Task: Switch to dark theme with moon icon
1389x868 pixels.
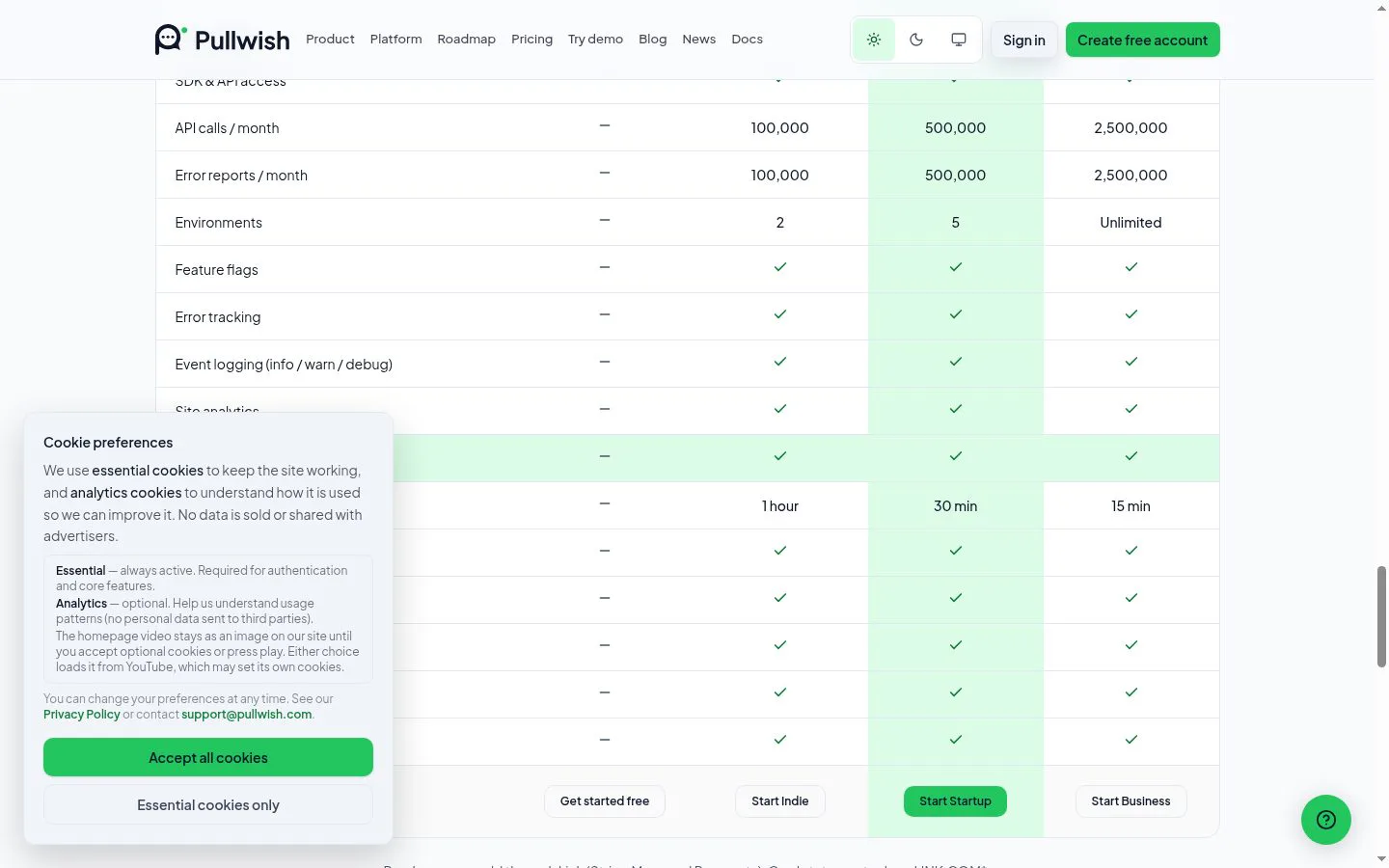Action: click(x=916, y=40)
